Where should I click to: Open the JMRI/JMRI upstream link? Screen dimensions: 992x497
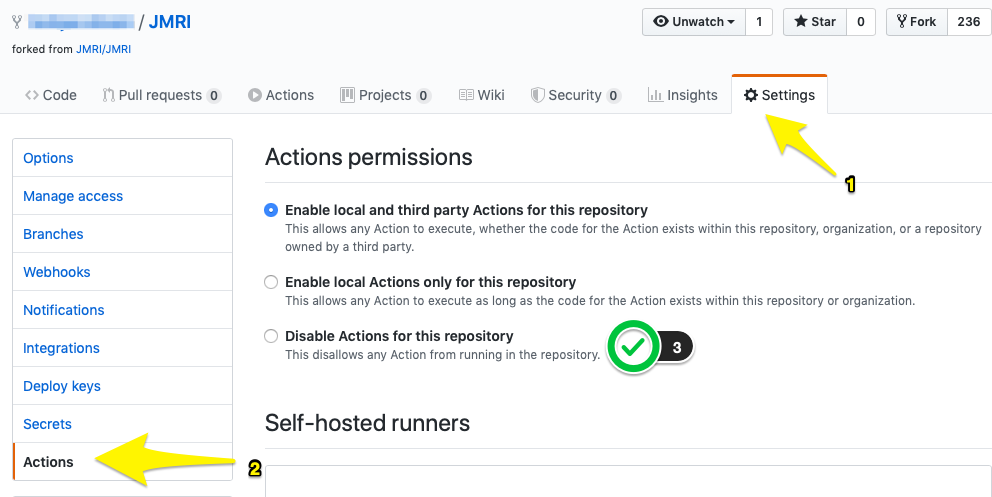tap(103, 49)
